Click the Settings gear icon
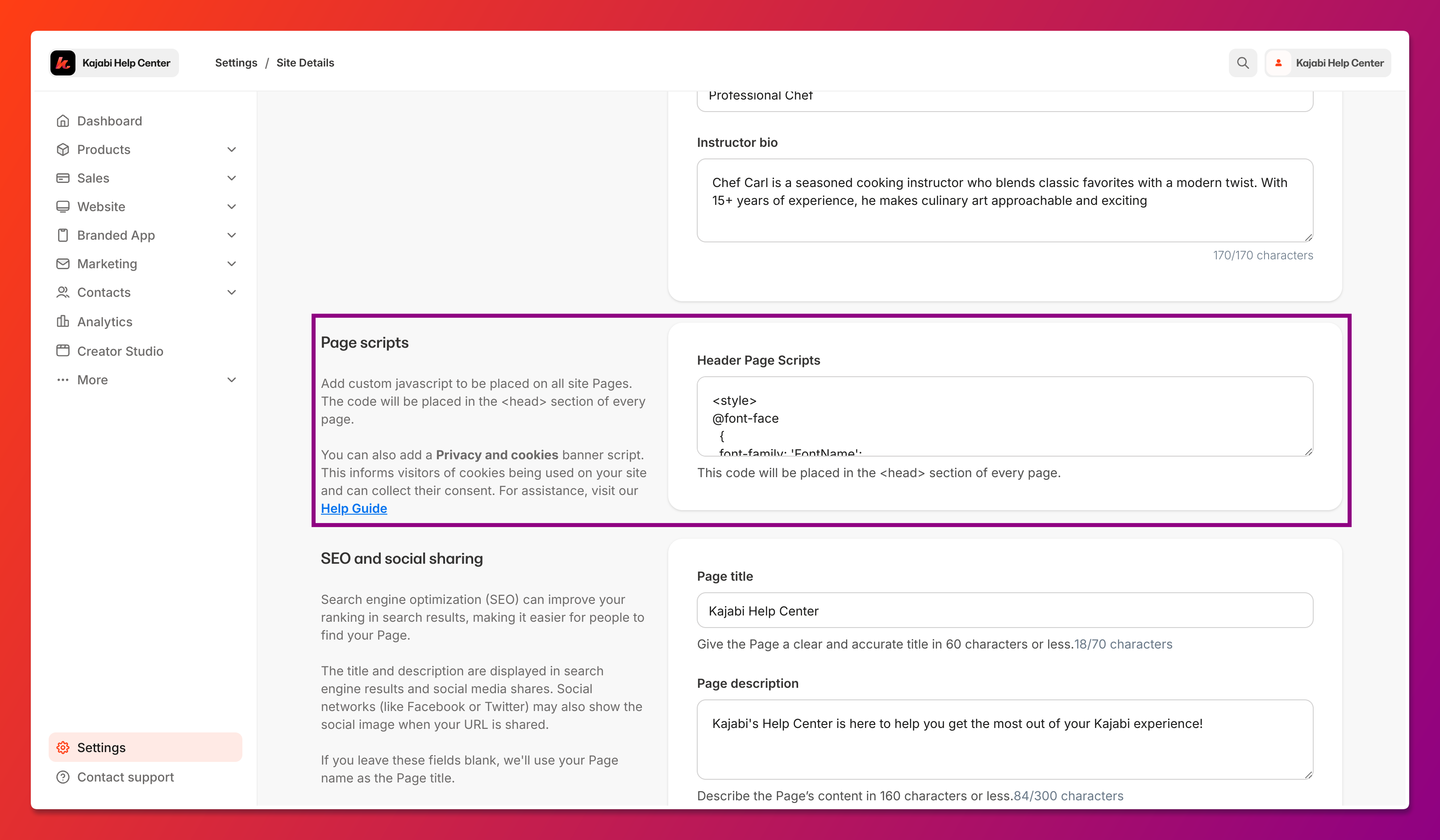 click(63, 748)
